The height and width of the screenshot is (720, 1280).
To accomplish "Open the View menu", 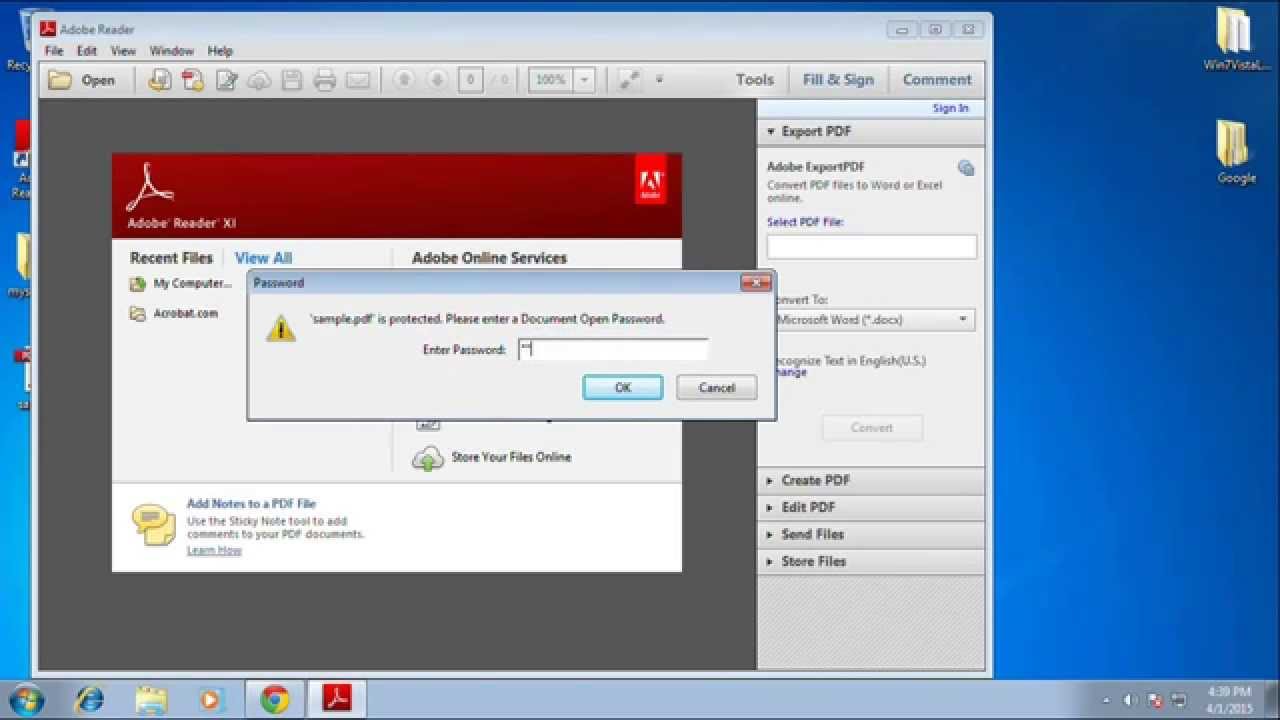I will pos(123,51).
